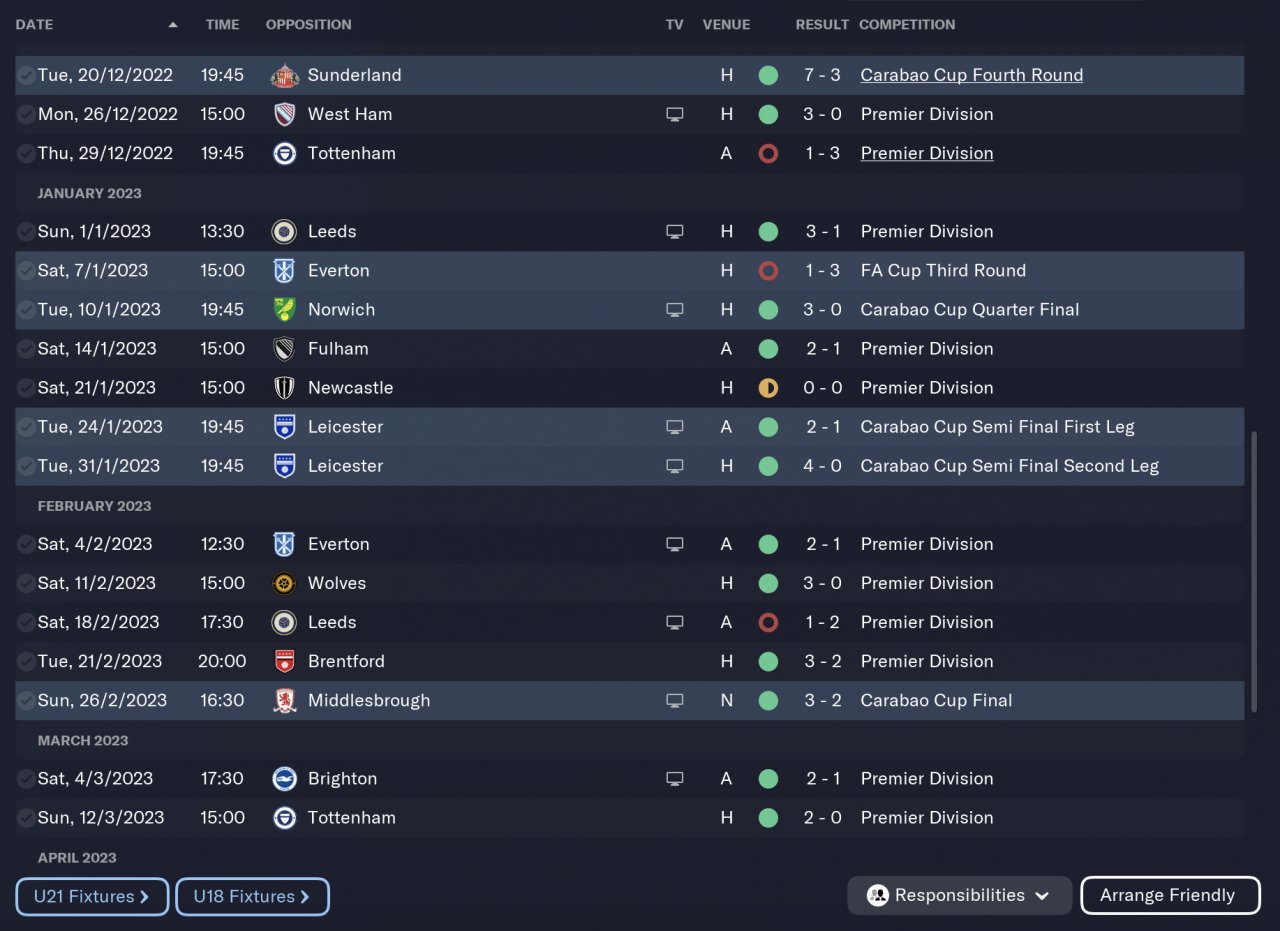This screenshot has height=931, width=1280.
Task: Click the red loss indicator for Tottenham away
Action: pos(768,154)
